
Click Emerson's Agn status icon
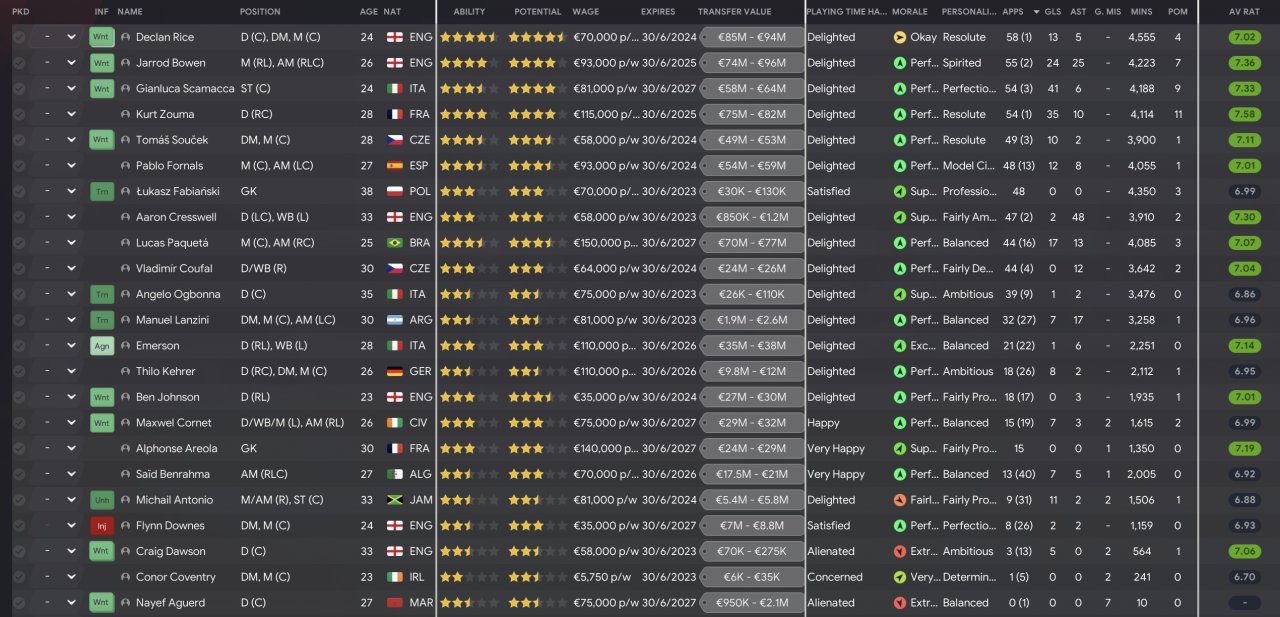point(101,346)
